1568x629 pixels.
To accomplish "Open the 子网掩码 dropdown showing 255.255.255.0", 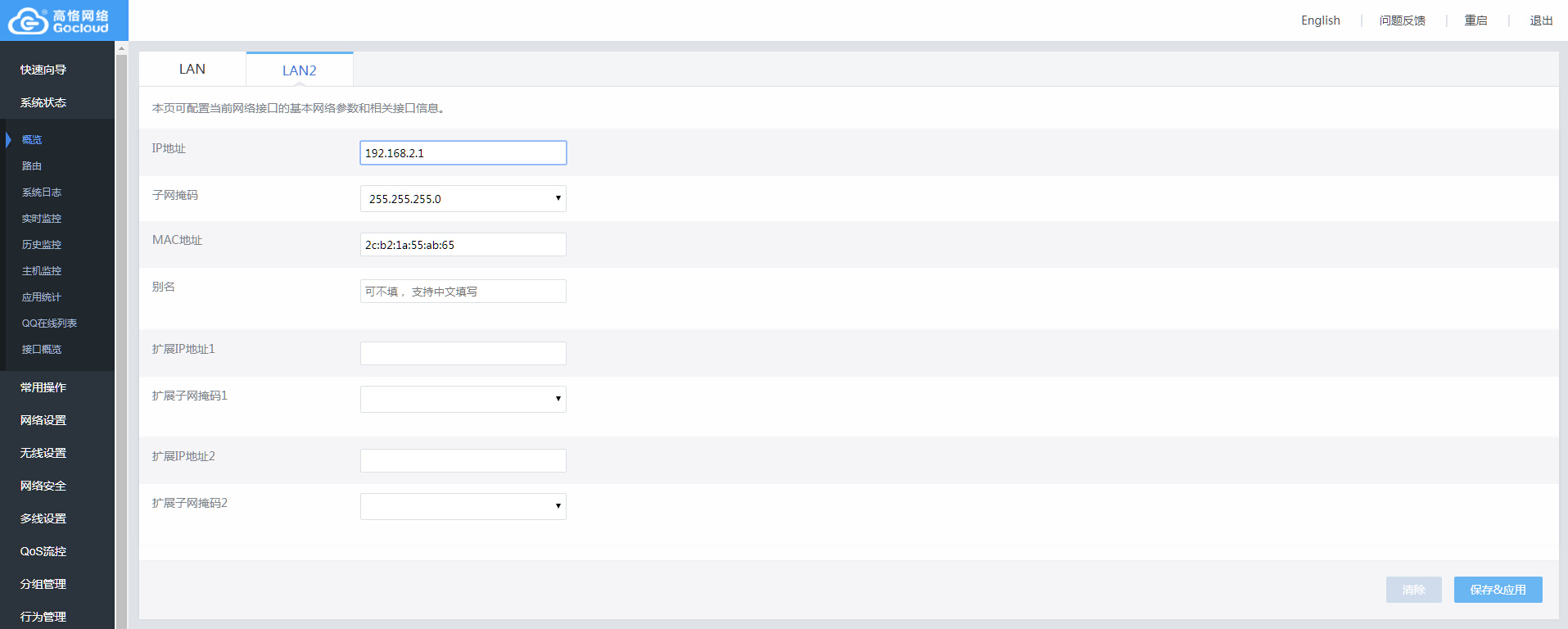I will 463,198.
